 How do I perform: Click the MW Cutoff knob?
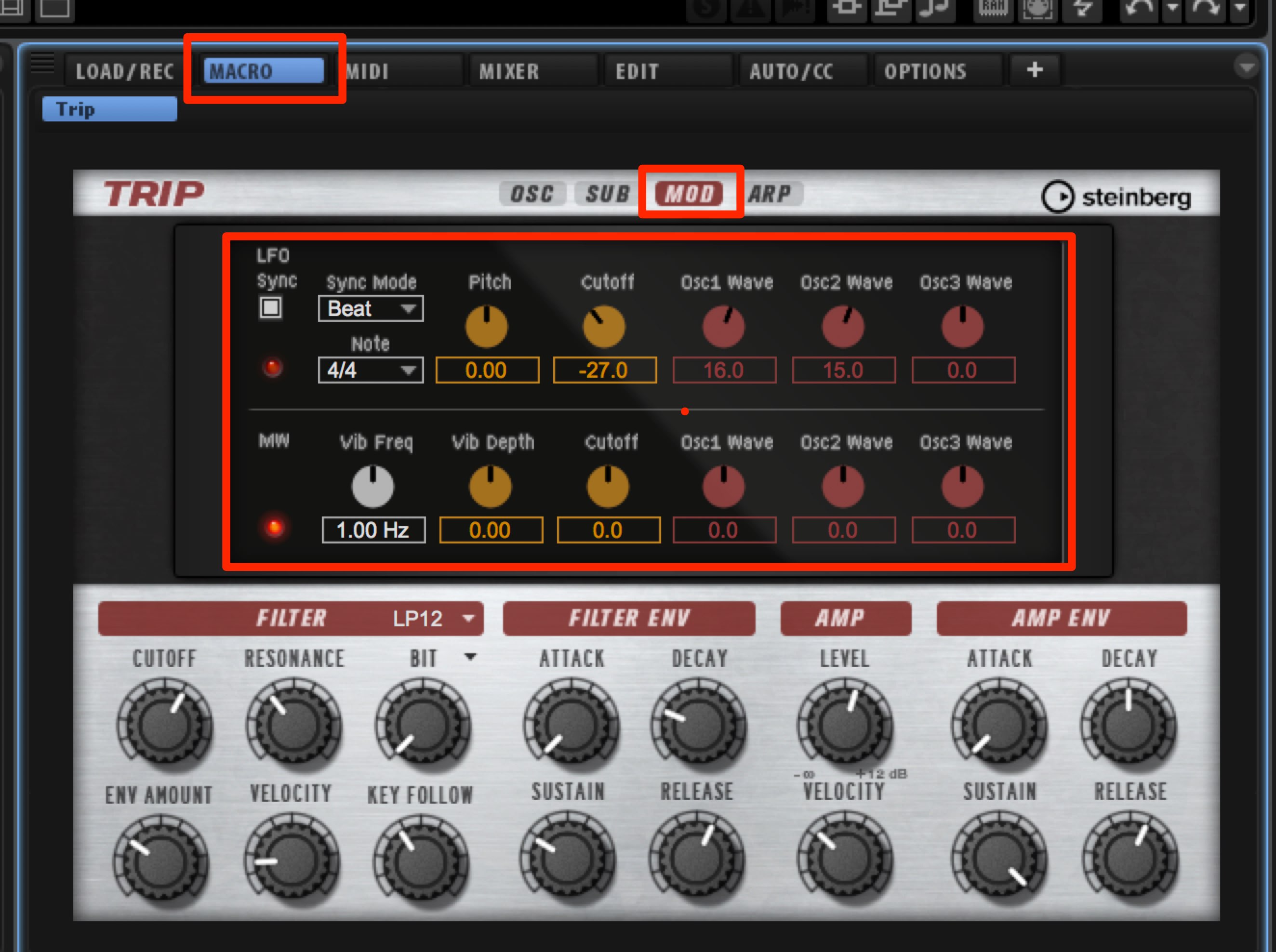point(608,487)
